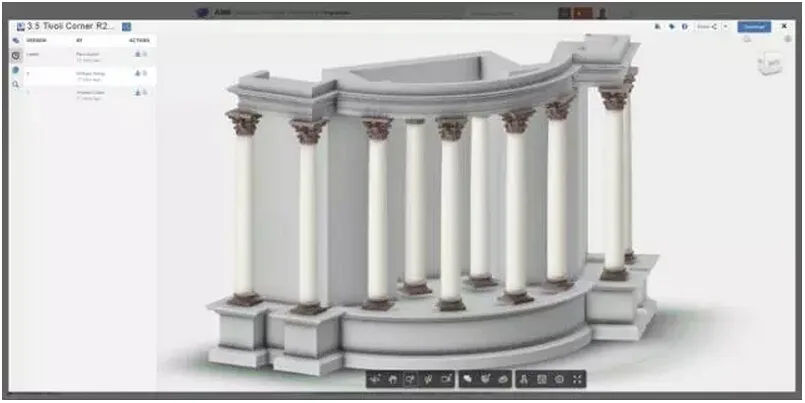805x403 pixels.
Task: Select the Latest version row
Action: coord(90,56)
